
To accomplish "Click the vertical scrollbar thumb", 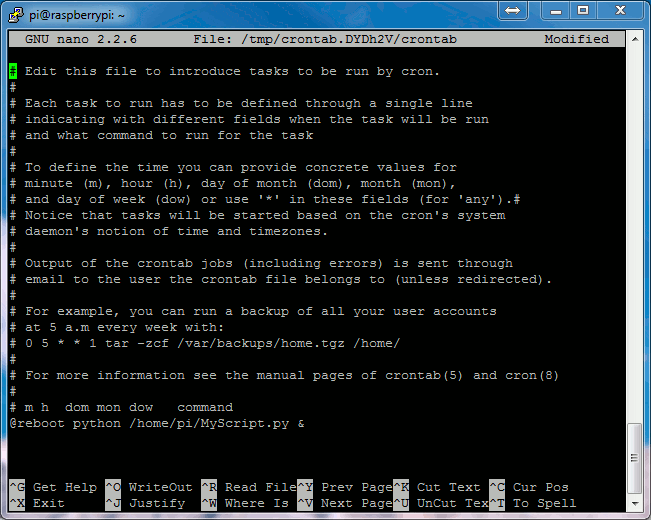I will (634, 458).
